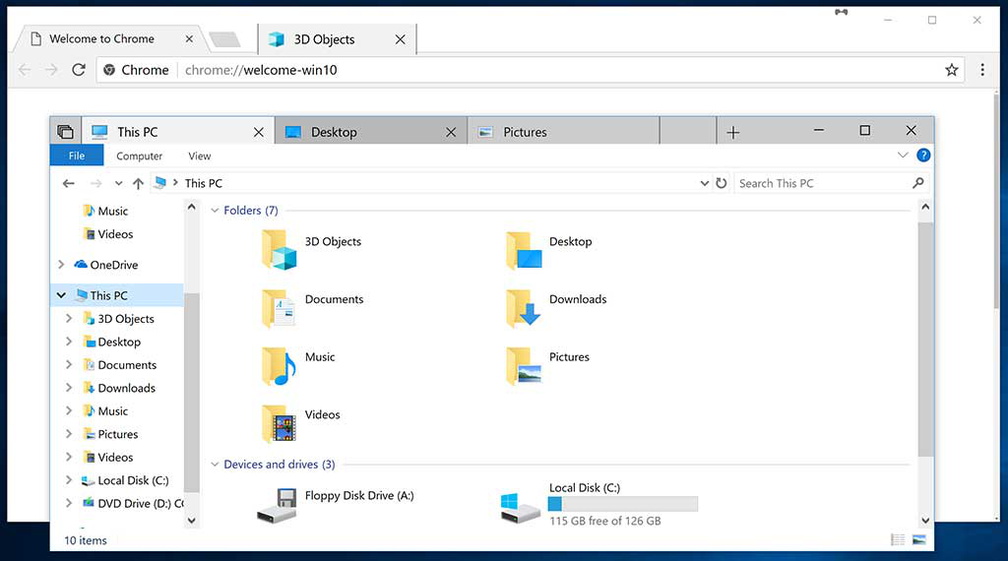Open the address bar history dropdown
The height and width of the screenshot is (561, 1008).
(x=704, y=183)
